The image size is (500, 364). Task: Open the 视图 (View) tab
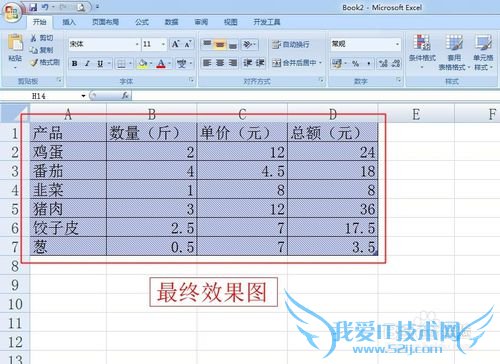(x=231, y=22)
